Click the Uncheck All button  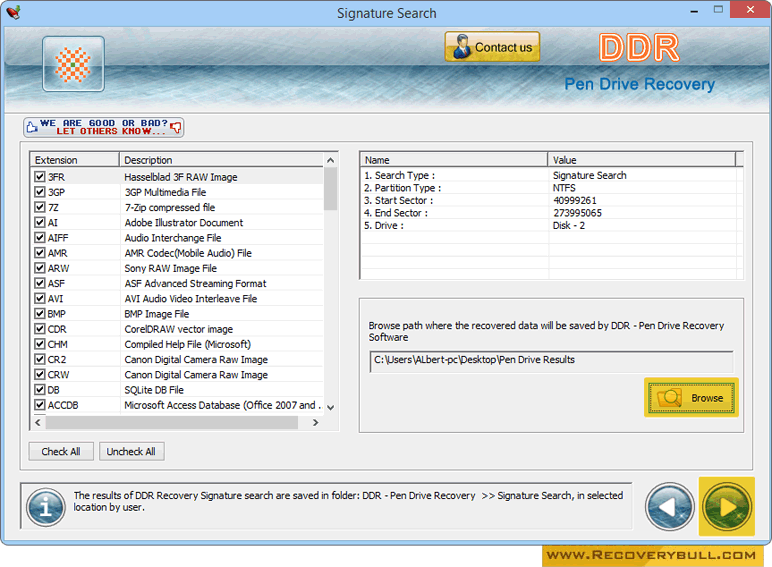tap(131, 451)
